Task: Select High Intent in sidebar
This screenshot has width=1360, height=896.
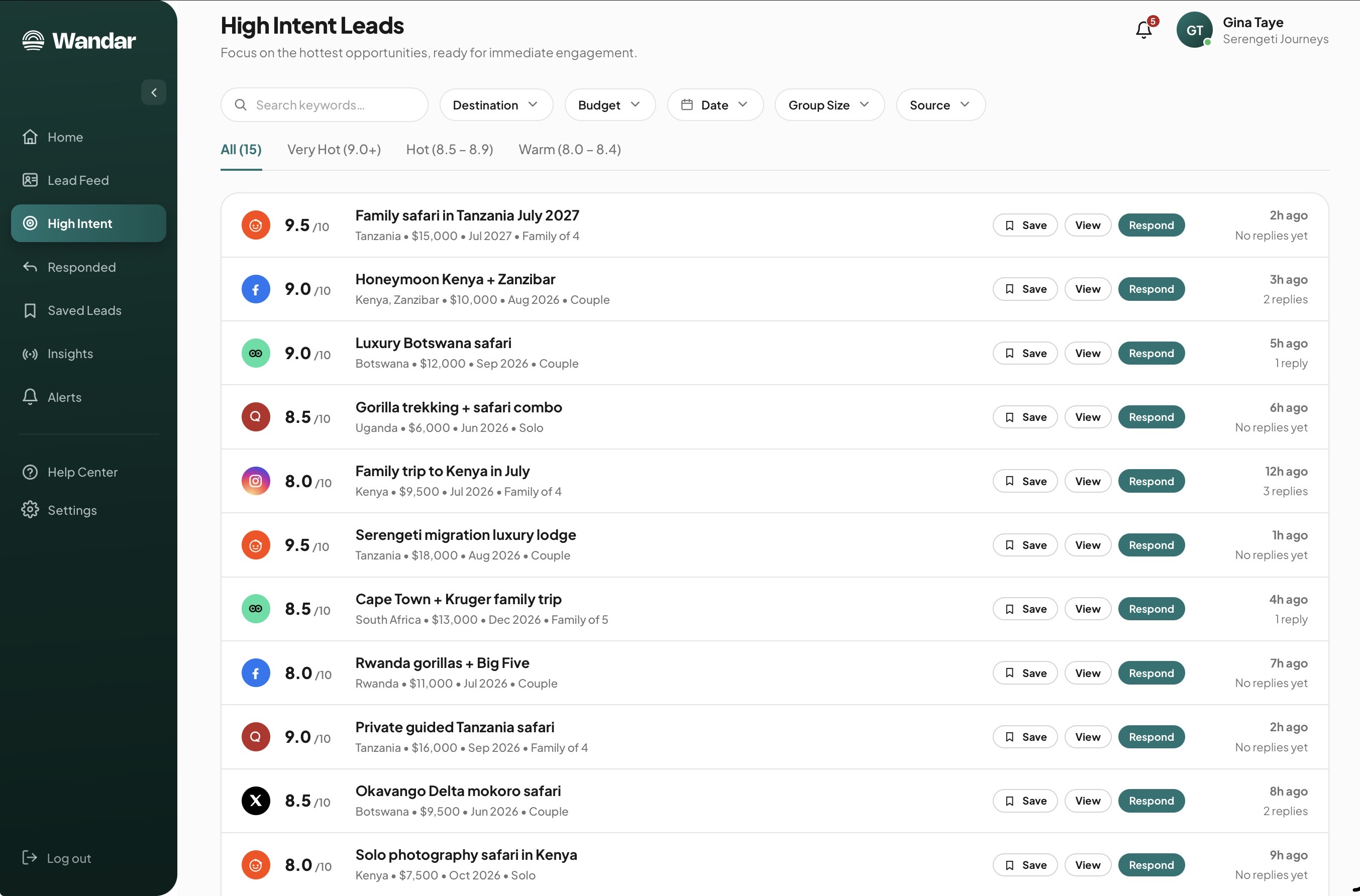Action: click(88, 223)
